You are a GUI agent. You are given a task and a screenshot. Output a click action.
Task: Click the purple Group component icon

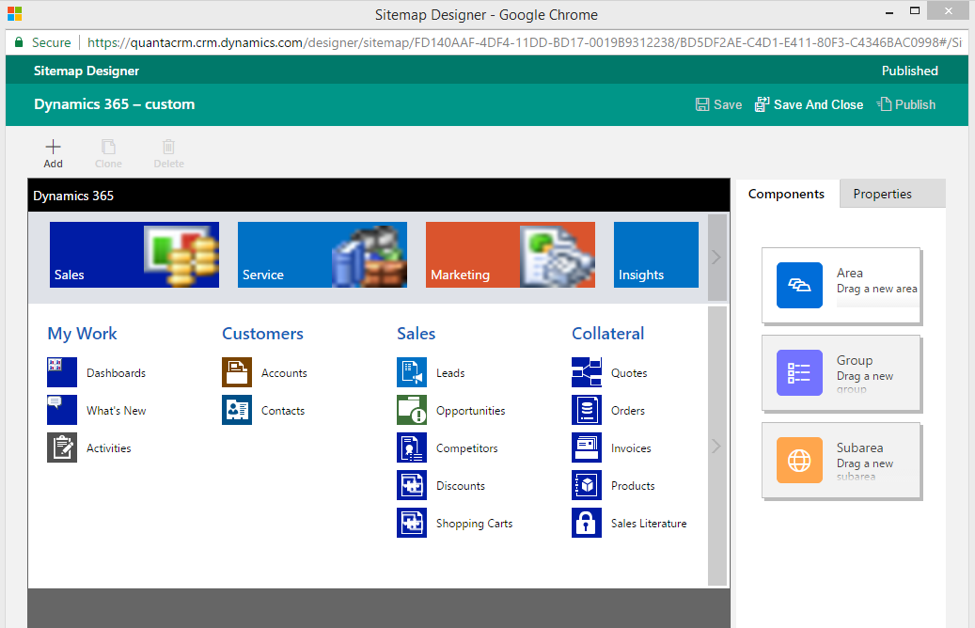click(x=800, y=372)
